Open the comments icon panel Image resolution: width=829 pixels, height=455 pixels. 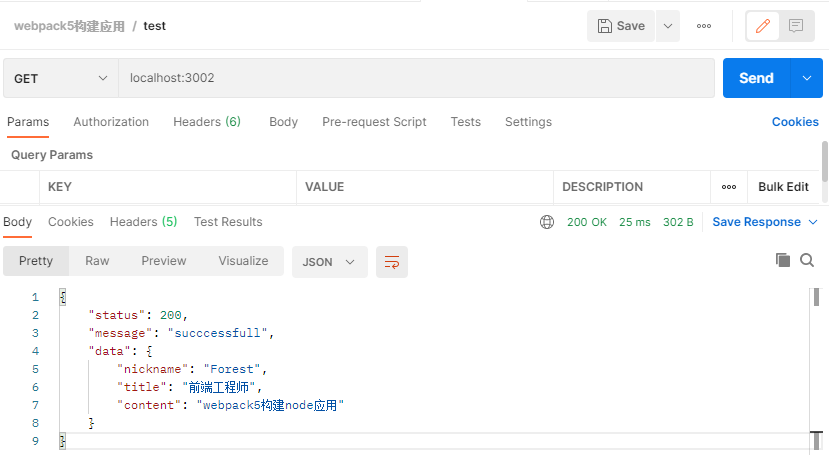(796, 26)
